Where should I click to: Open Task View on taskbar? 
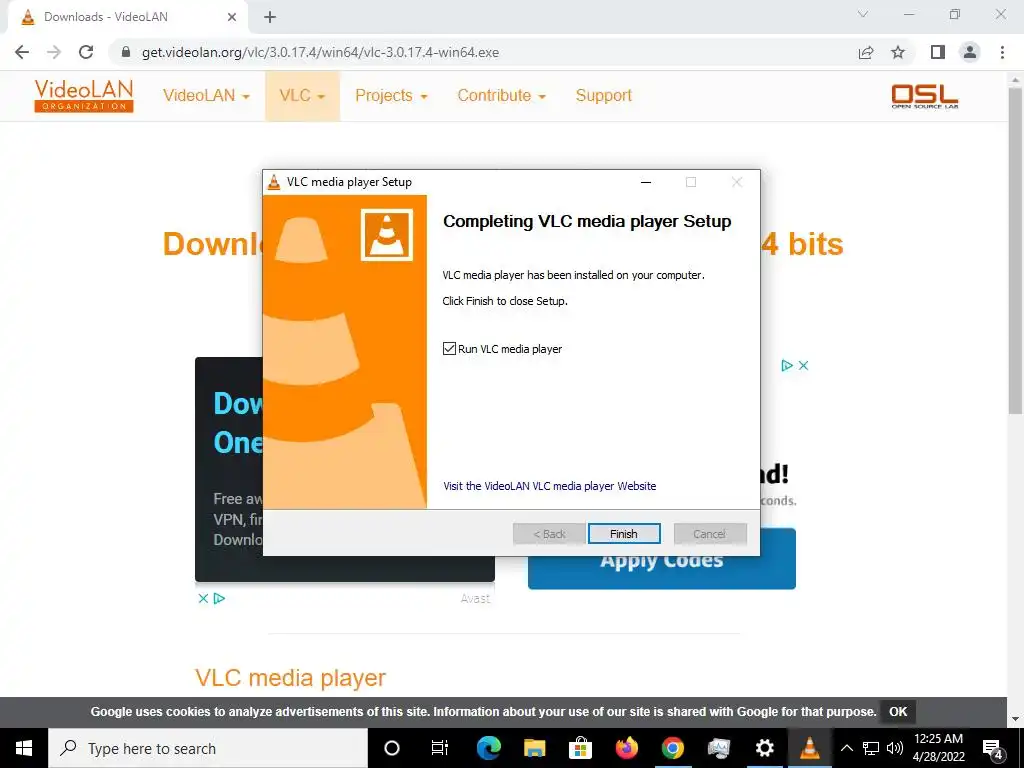pyautogui.click(x=440, y=748)
